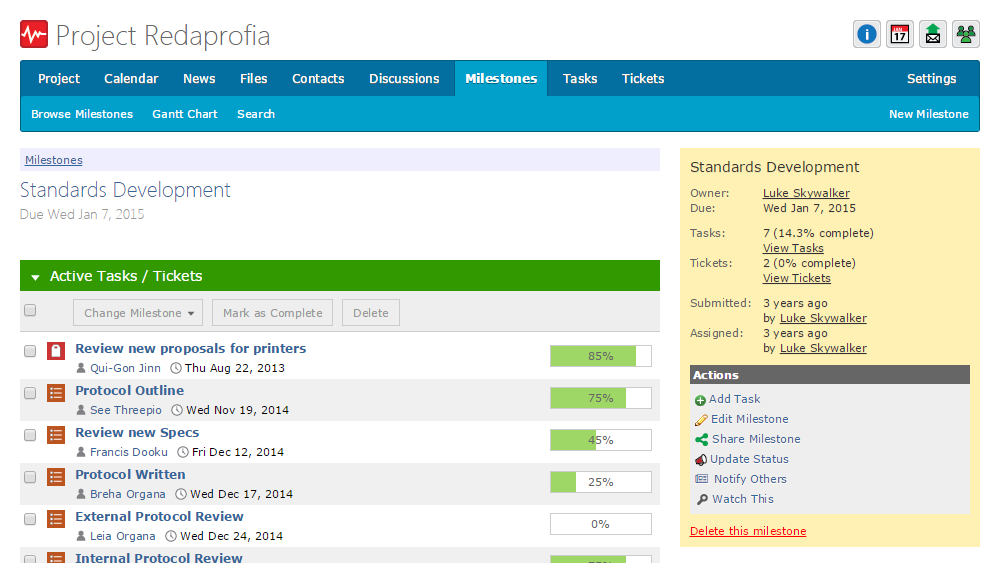Click person icon next to Francis Dooku
Screen dimensions: 1000x563
pyautogui.click(x=81, y=452)
